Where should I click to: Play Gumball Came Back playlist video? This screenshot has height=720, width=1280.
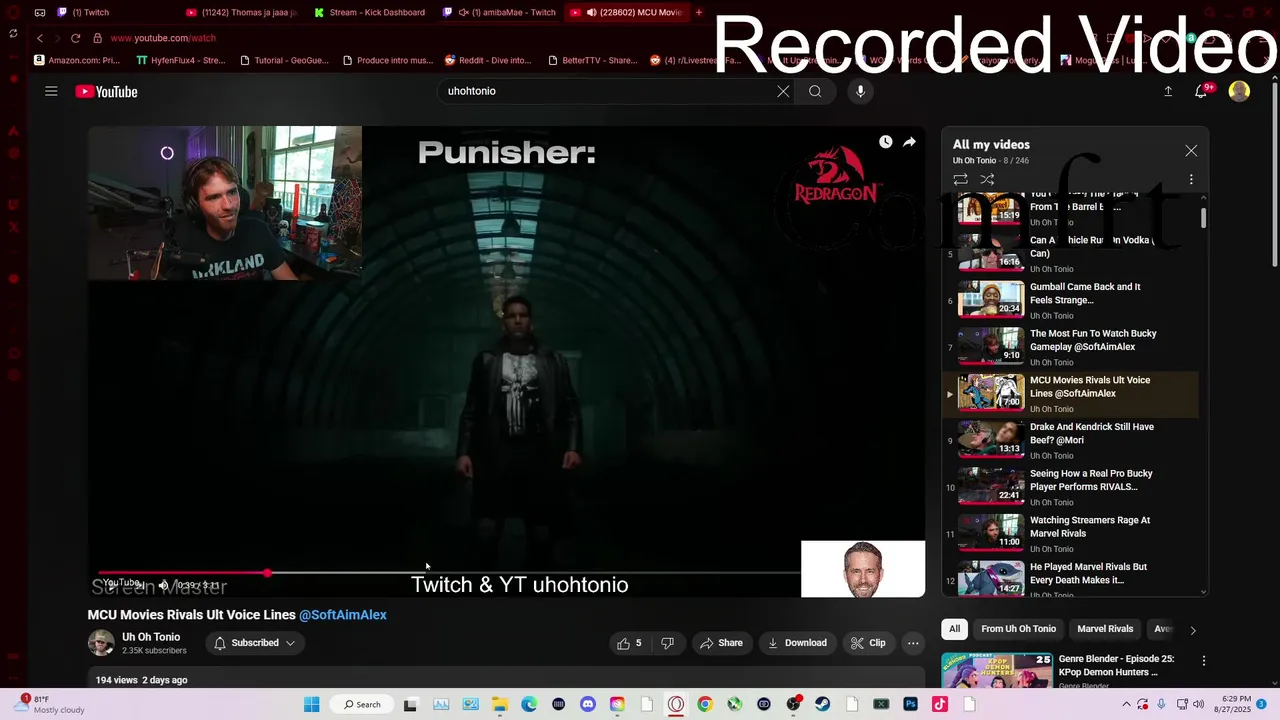[1070, 300]
